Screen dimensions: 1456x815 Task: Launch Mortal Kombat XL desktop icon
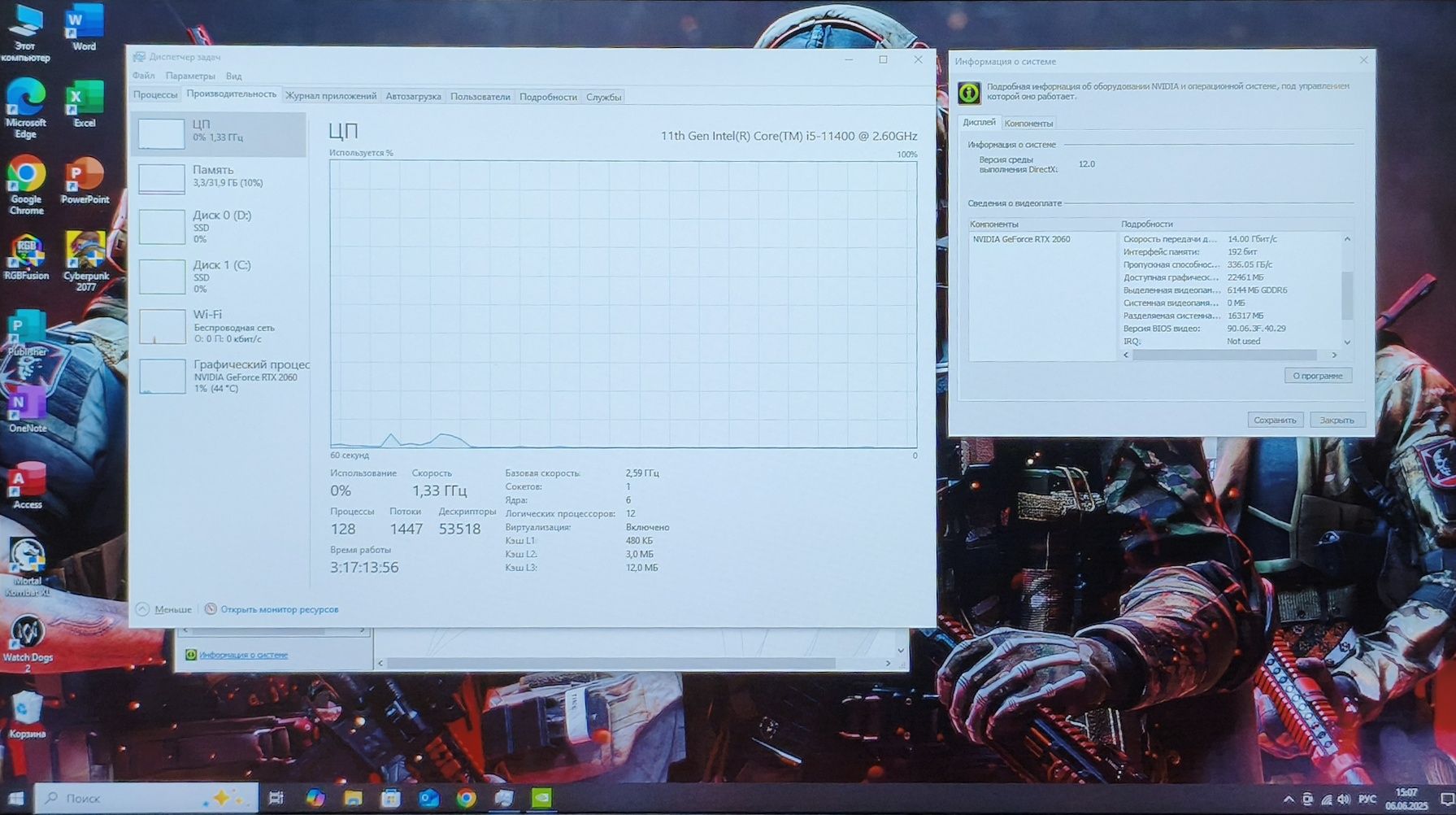pos(27,568)
